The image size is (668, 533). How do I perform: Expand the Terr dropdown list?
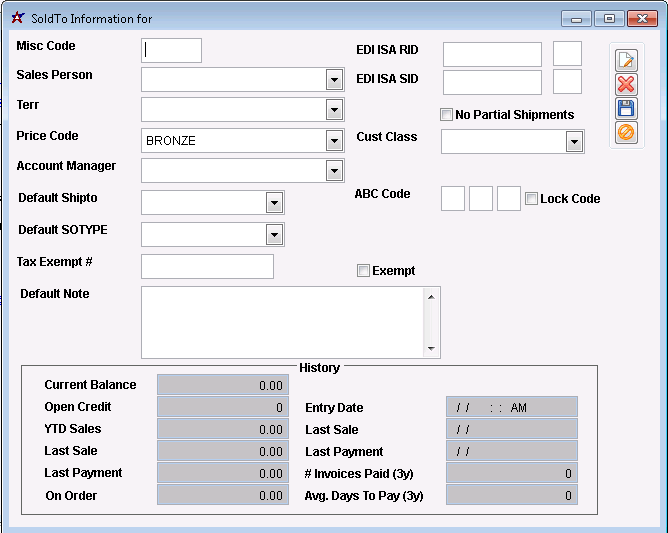coord(334,110)
